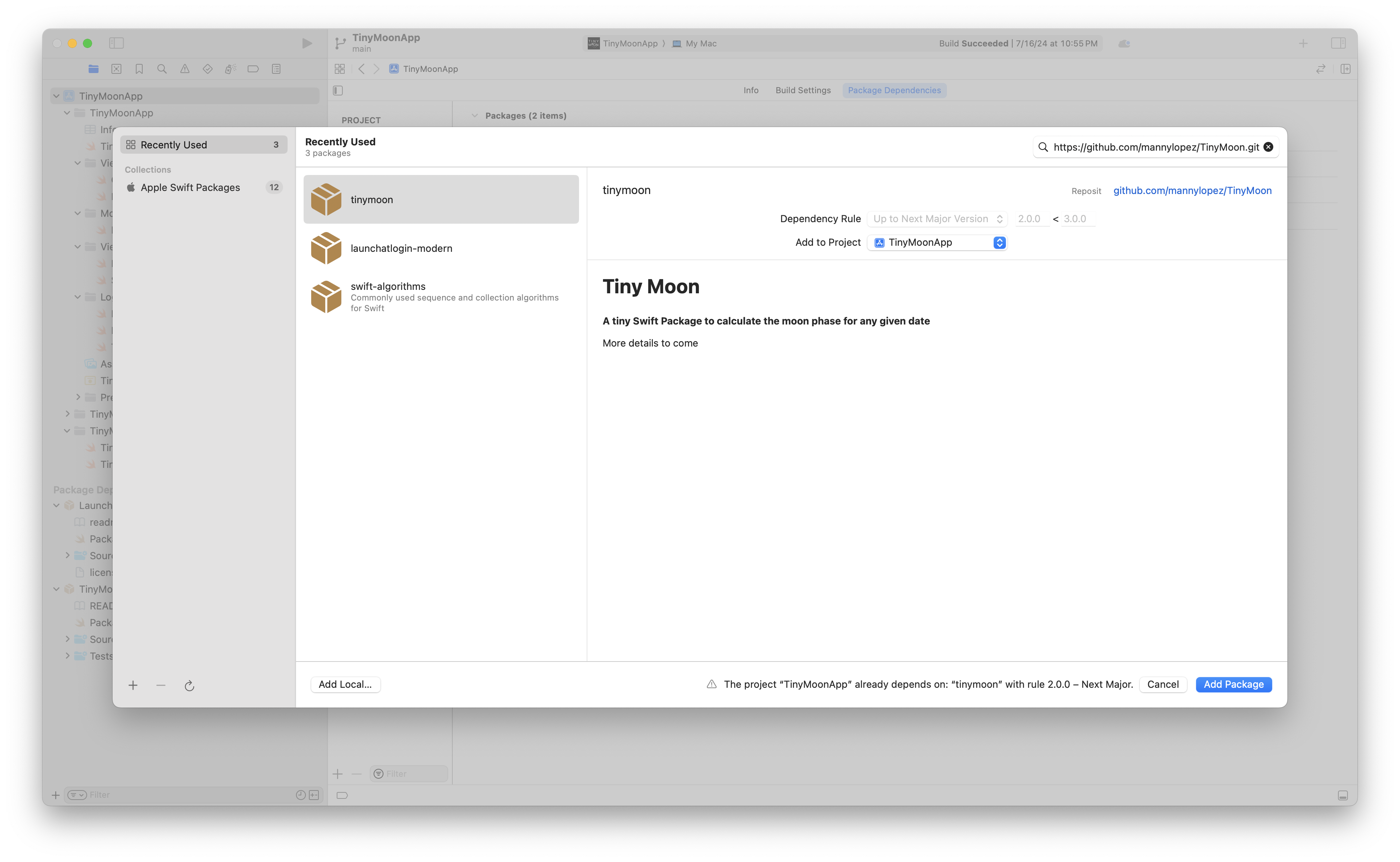The image size is (1400, 862).
Task: Choose the My Mac run destination
Action: 694,43
